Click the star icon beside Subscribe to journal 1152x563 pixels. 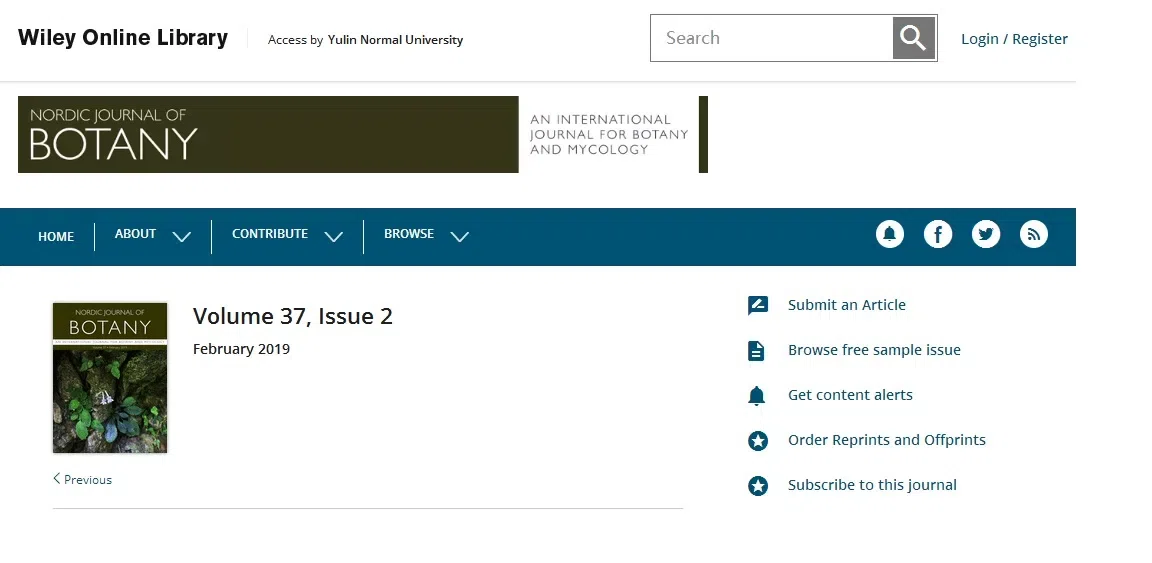coord(758,486)
